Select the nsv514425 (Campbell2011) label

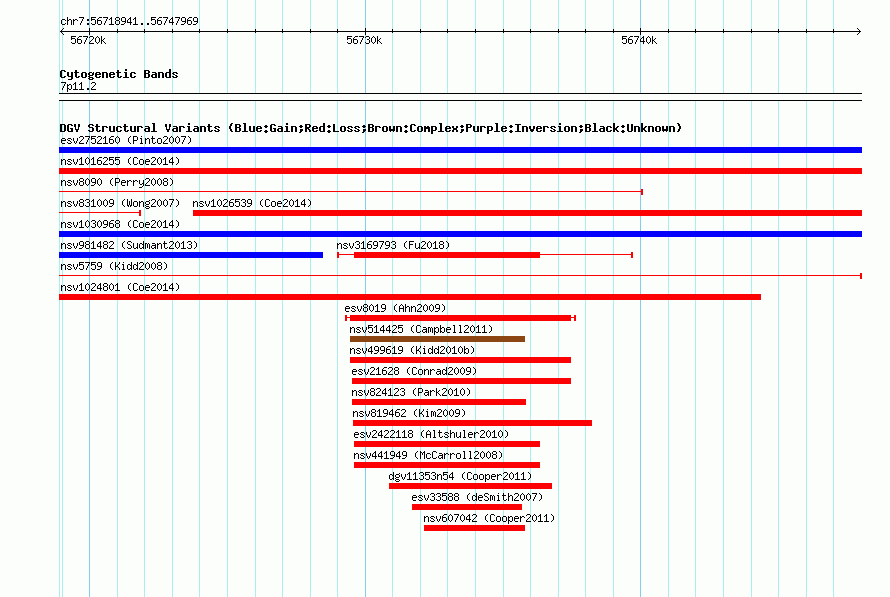(421, 329)
